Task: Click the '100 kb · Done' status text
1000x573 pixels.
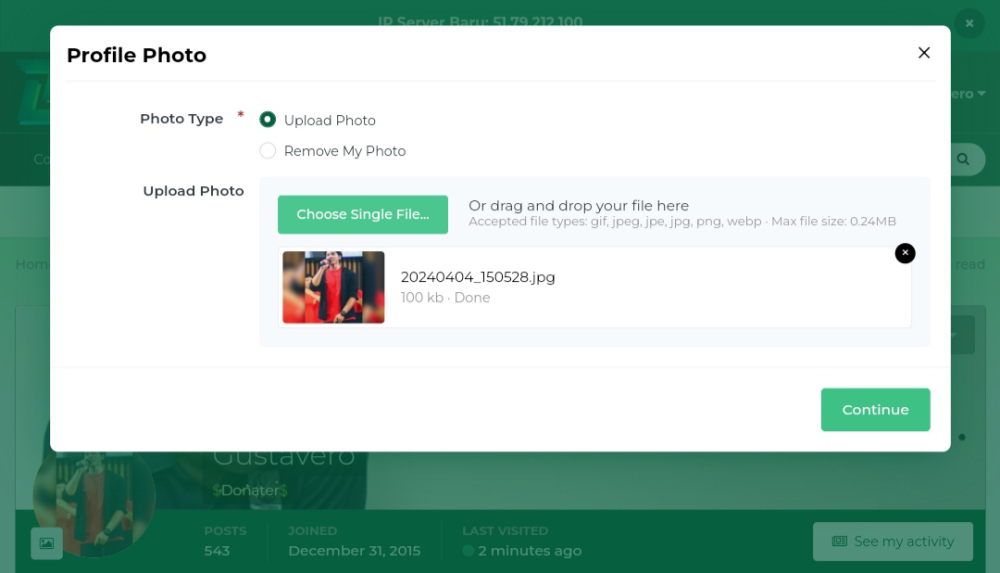Action: click(x=445, y=297)
